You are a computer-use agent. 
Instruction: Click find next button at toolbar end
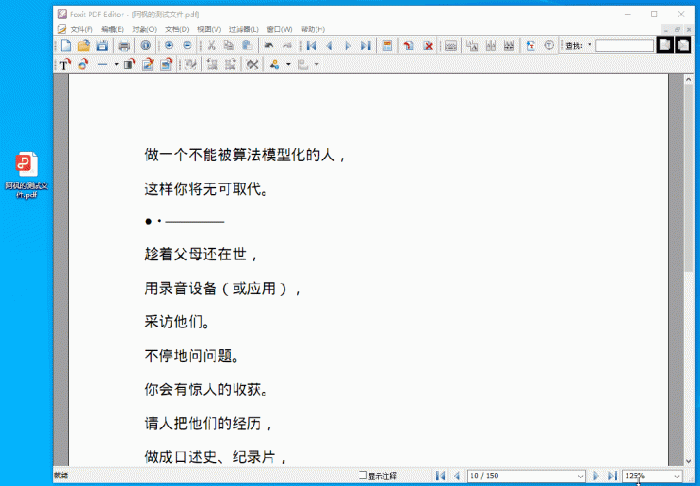click(x=683, y=45)
